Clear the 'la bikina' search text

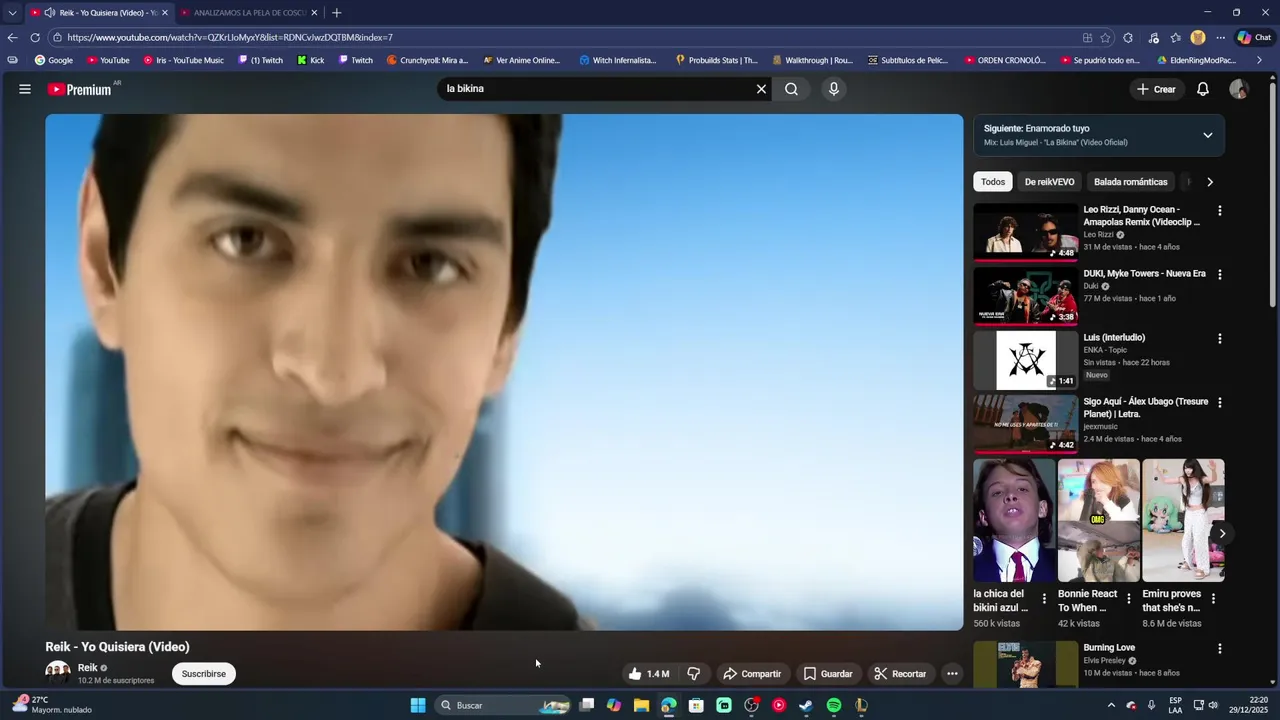[761, 89]
